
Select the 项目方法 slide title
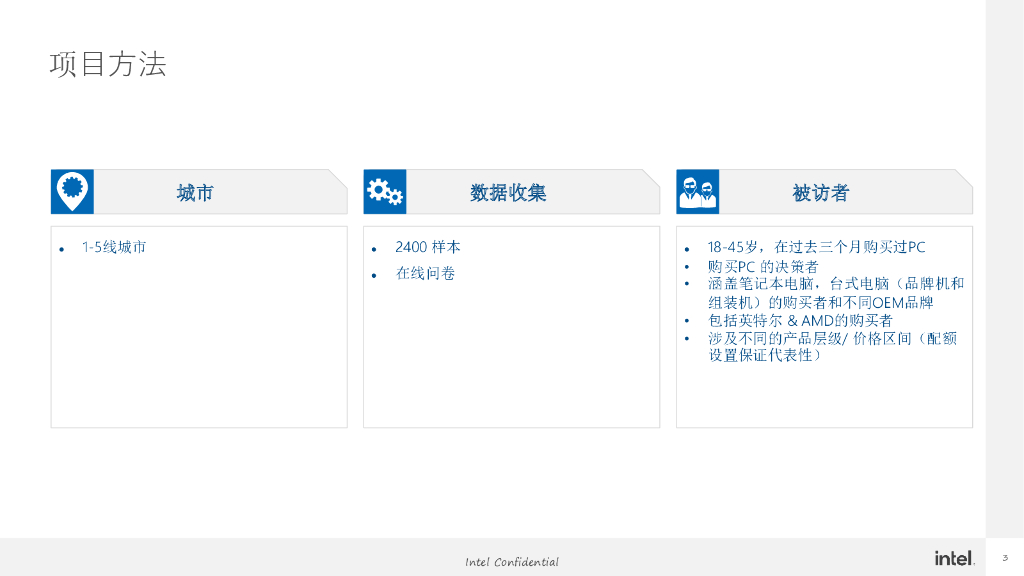tap(108, 65)
